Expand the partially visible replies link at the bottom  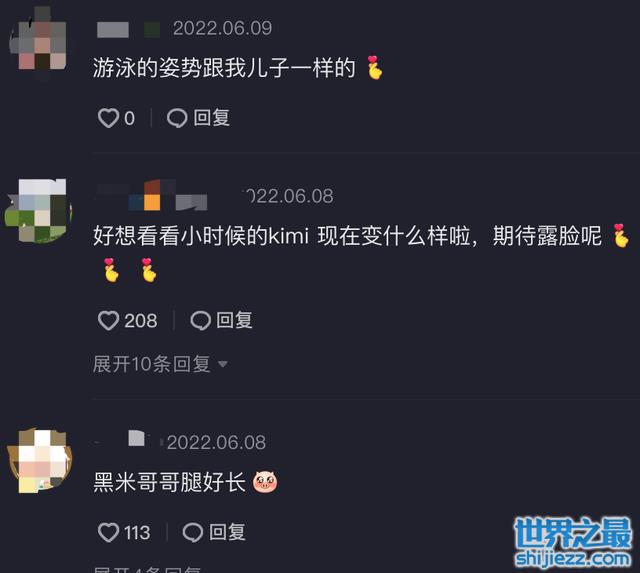click(x=147, y=569)
